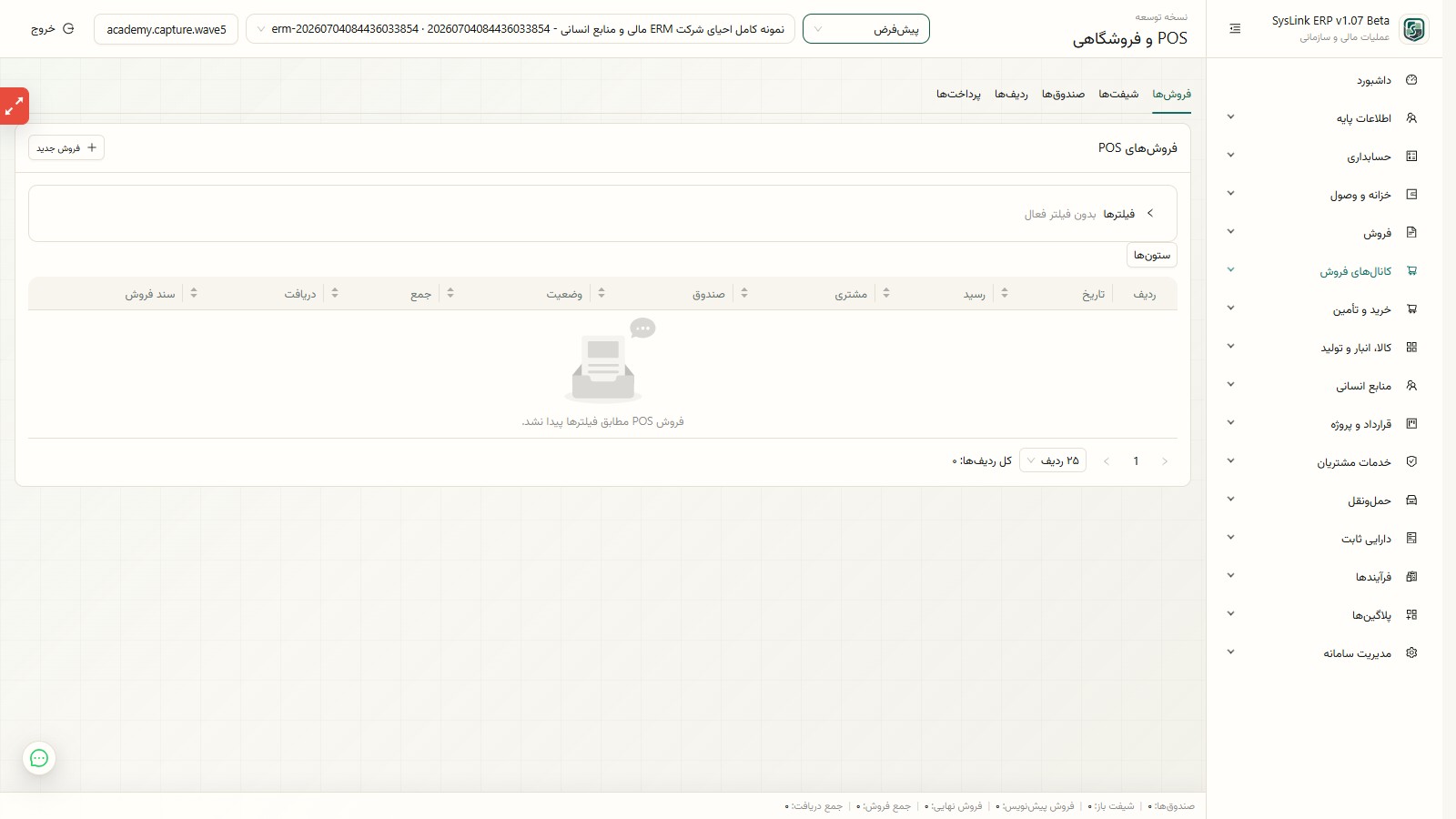This screenshot has width=1456, height=819.
Task: Click the پلاگین‌ها plugins icon
Action: [1411, 615]
